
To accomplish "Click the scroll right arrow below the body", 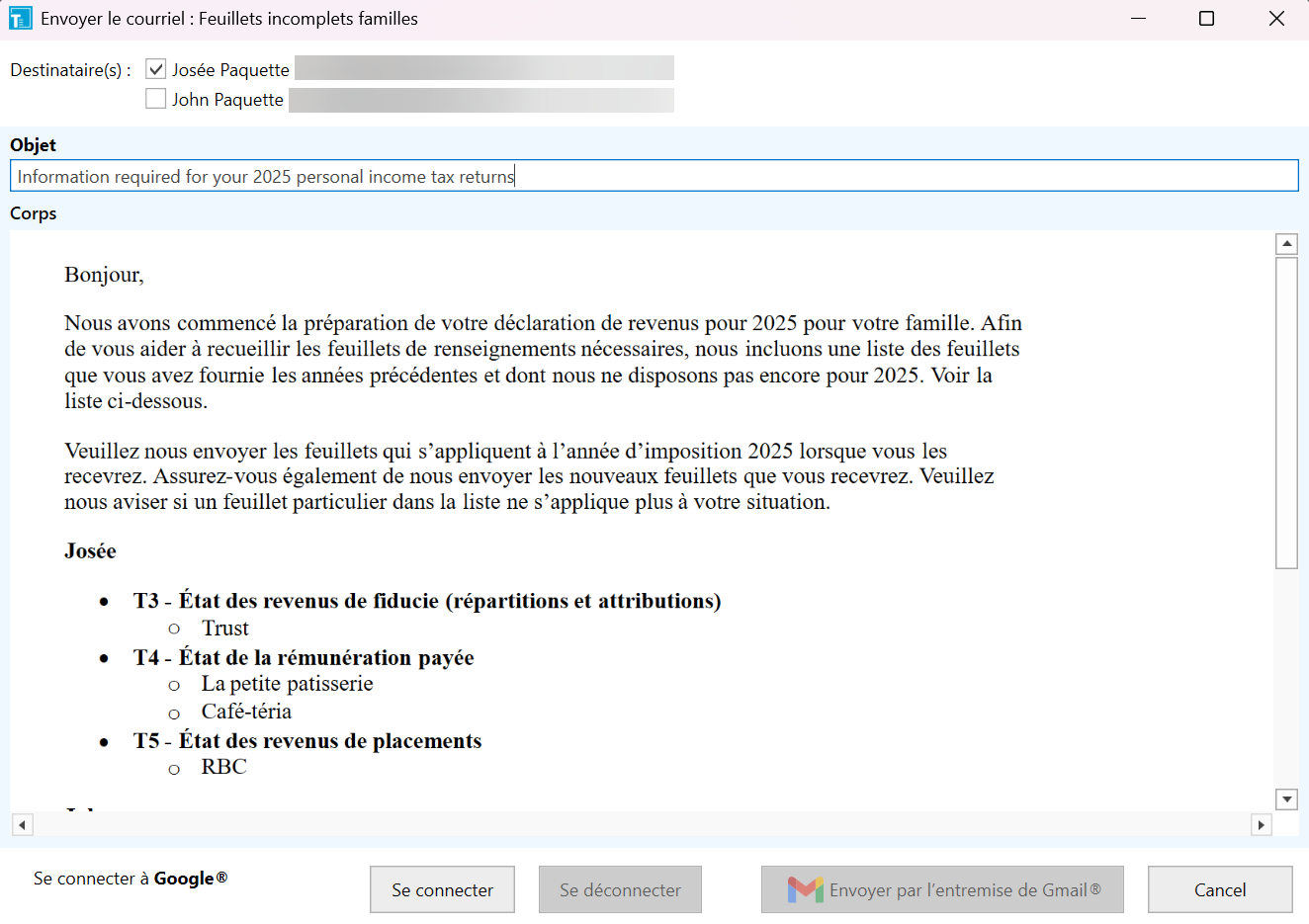I will coord(1261,824).
